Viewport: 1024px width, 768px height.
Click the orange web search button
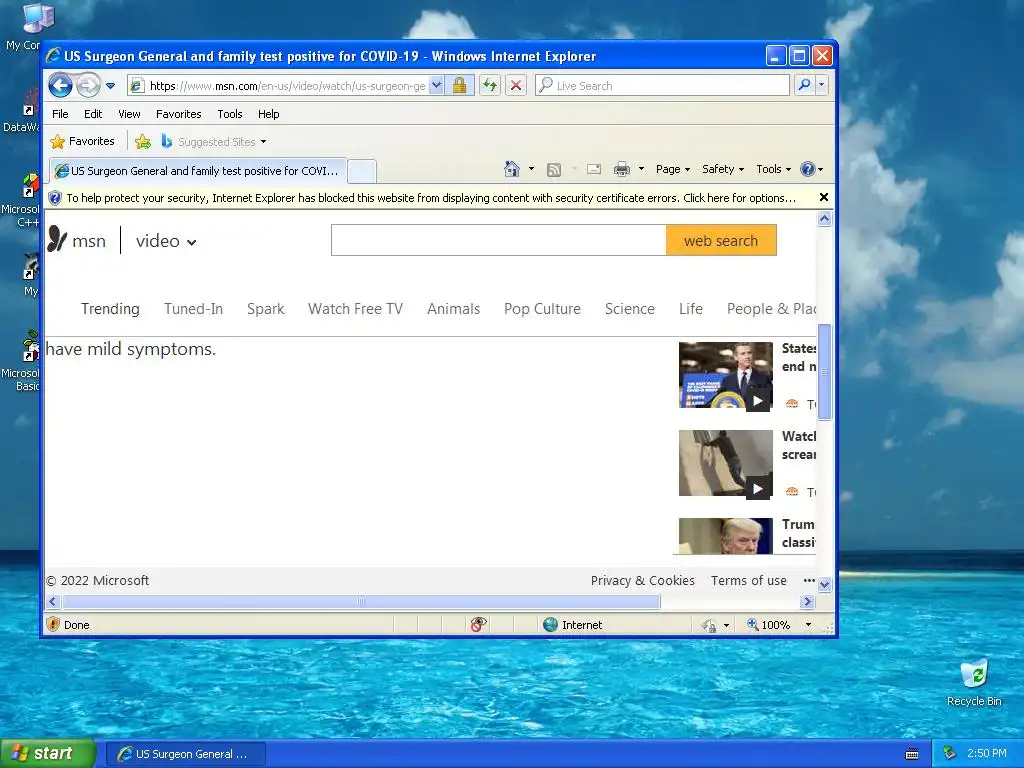click(x=721, y=240)
